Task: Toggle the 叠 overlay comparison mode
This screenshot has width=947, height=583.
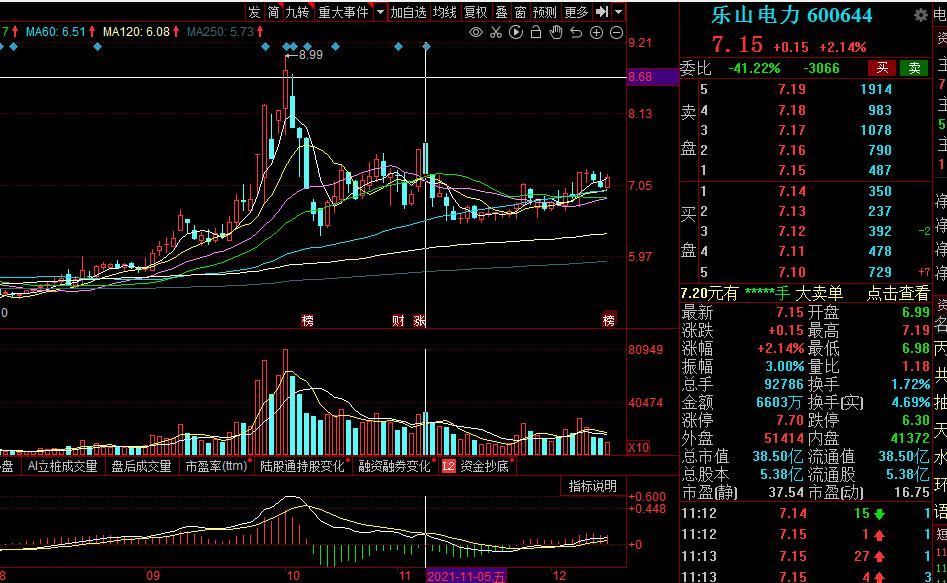Action: point(501,12)
